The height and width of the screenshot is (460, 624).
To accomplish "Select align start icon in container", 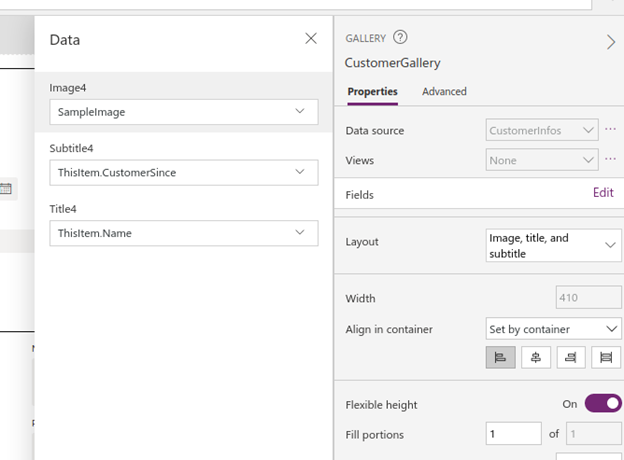I will pyautogui.click(x=500, y=357).
